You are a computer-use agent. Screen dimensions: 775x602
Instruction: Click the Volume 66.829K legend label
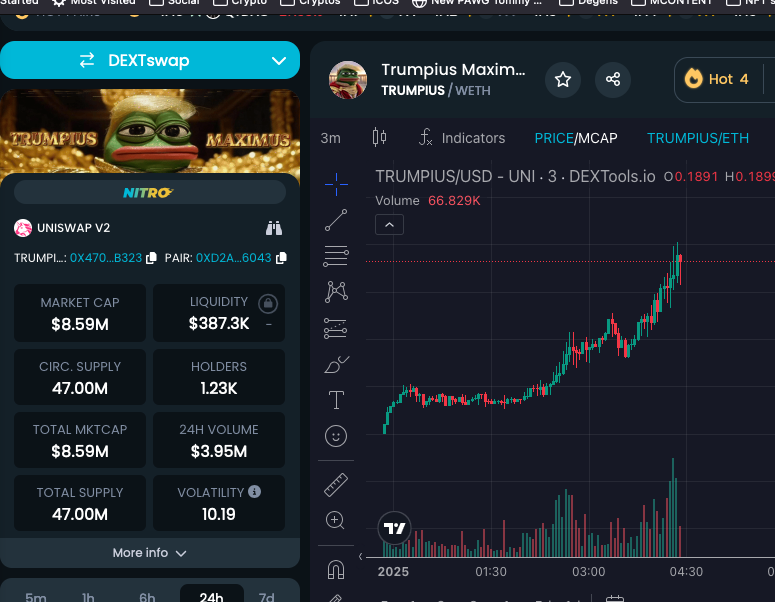[x=428, y=201]
